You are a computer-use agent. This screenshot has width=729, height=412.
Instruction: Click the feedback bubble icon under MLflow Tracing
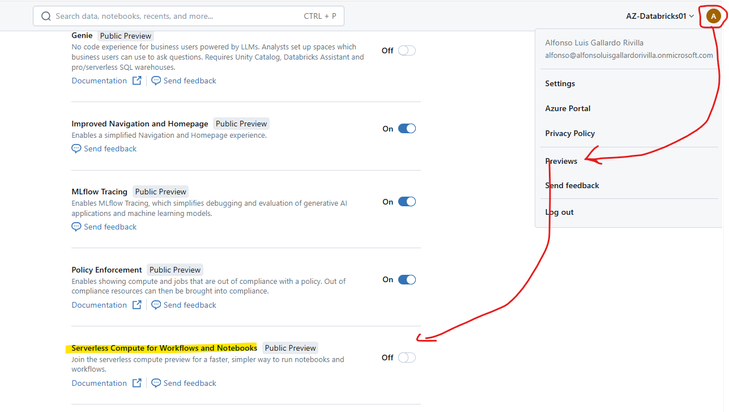[76, 227]
